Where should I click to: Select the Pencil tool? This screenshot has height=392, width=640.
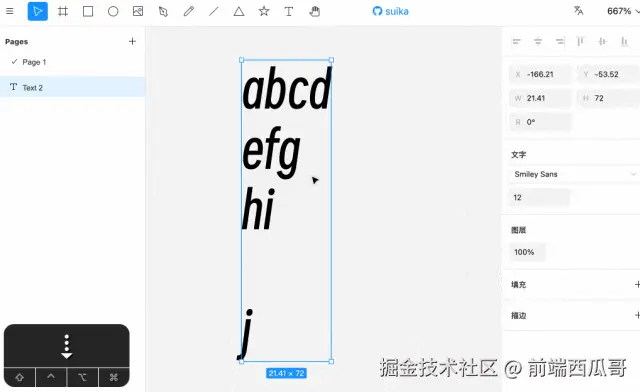(189, 11)
